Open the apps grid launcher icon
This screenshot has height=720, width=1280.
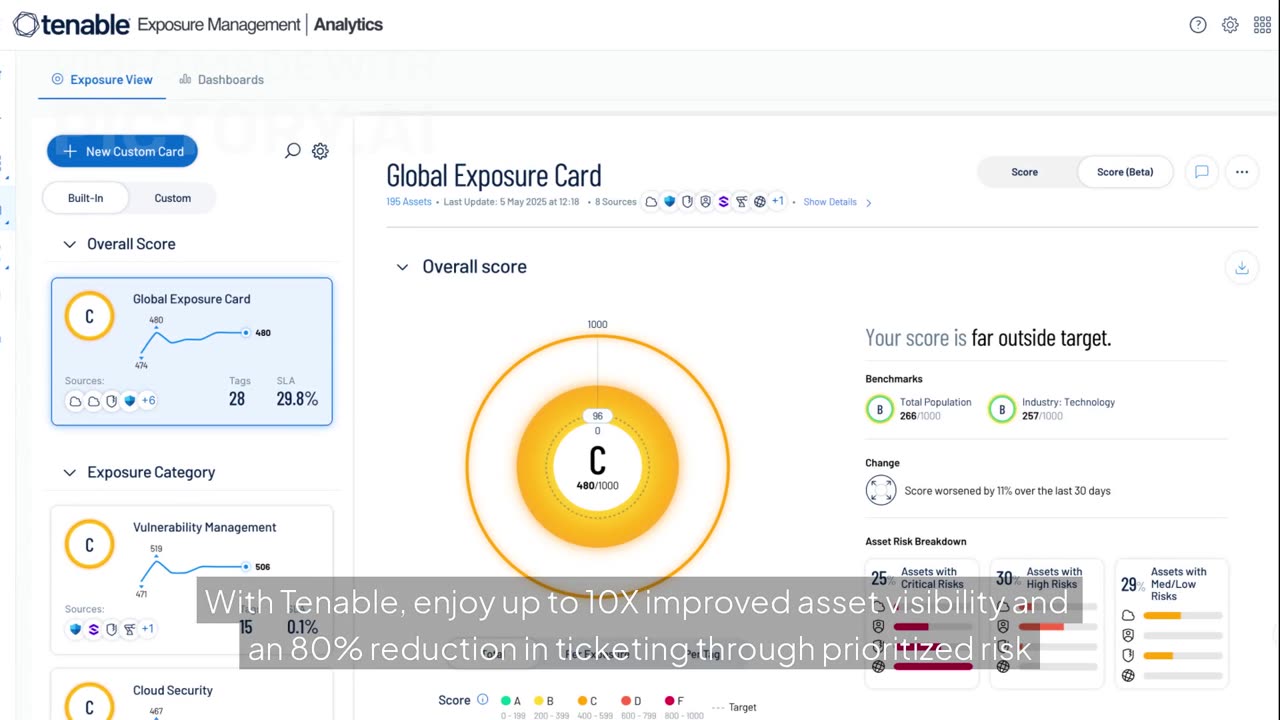coord(1262,25)
